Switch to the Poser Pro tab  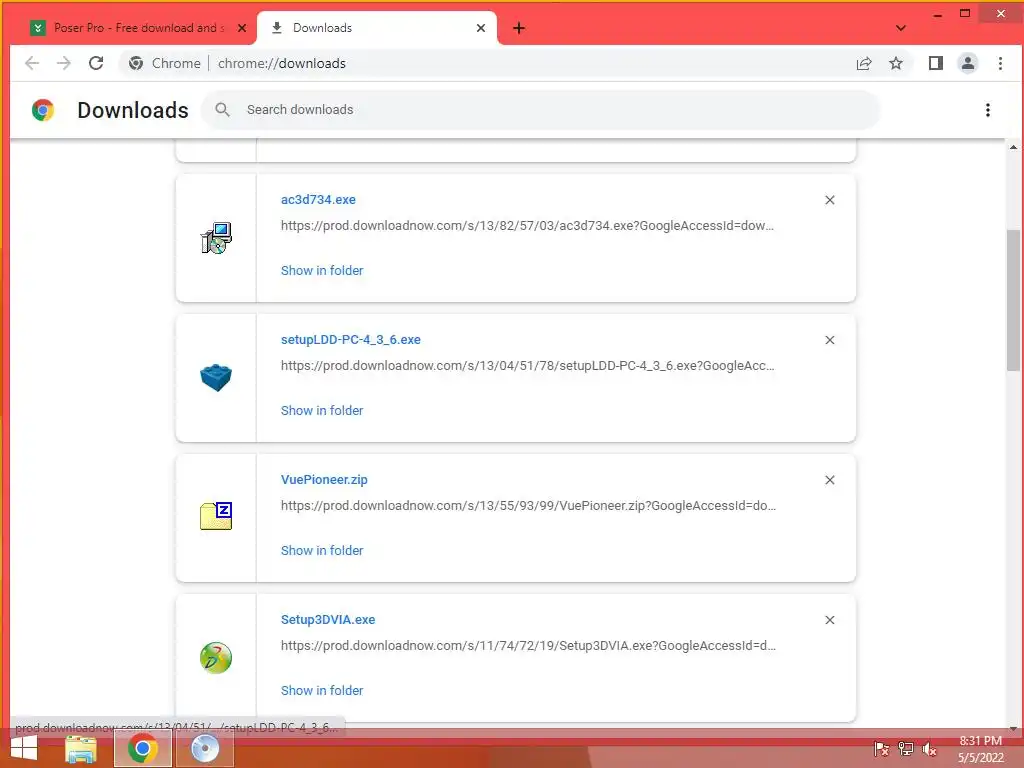(137, 28)
